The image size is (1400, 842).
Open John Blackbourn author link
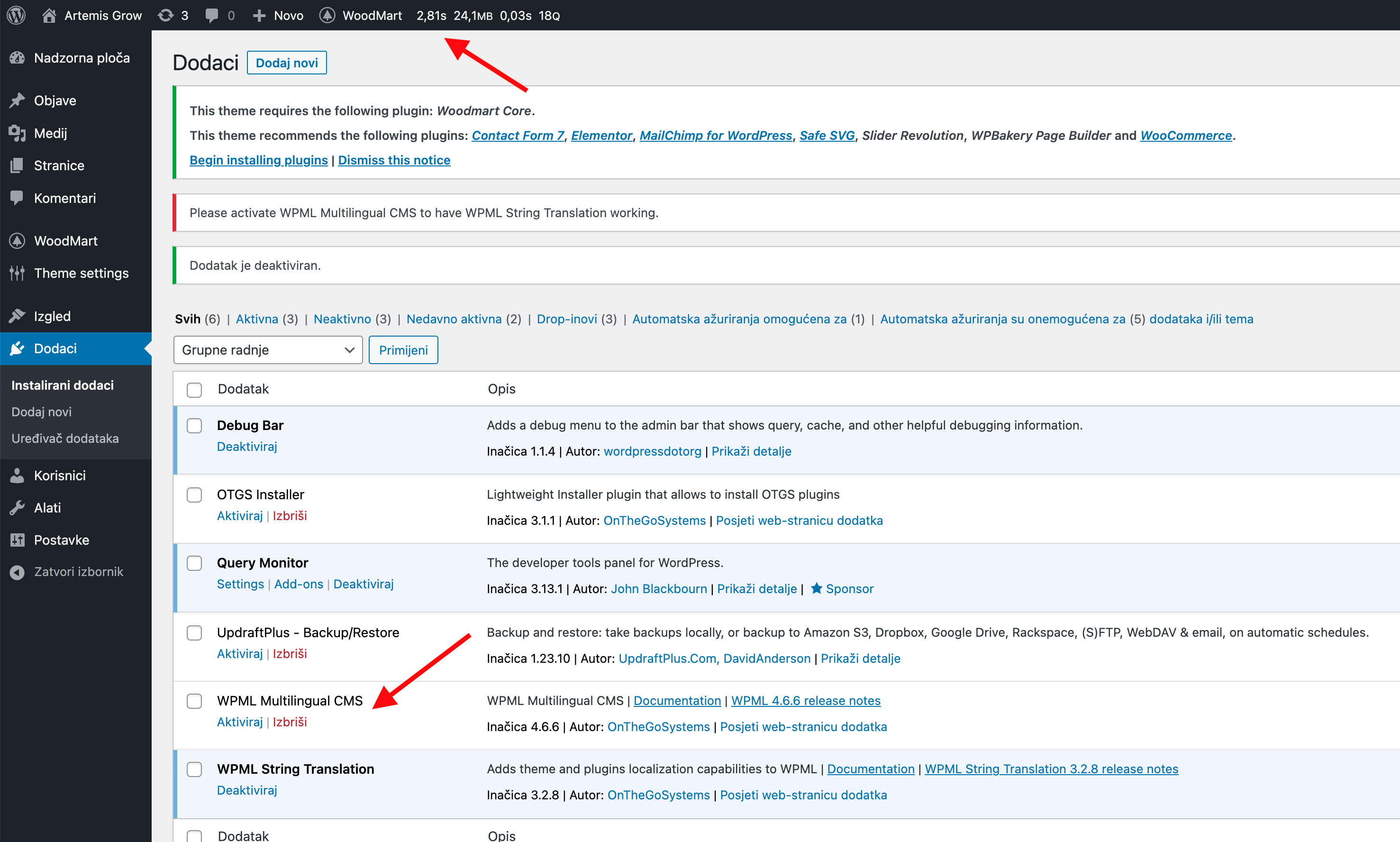click(659, 588)
